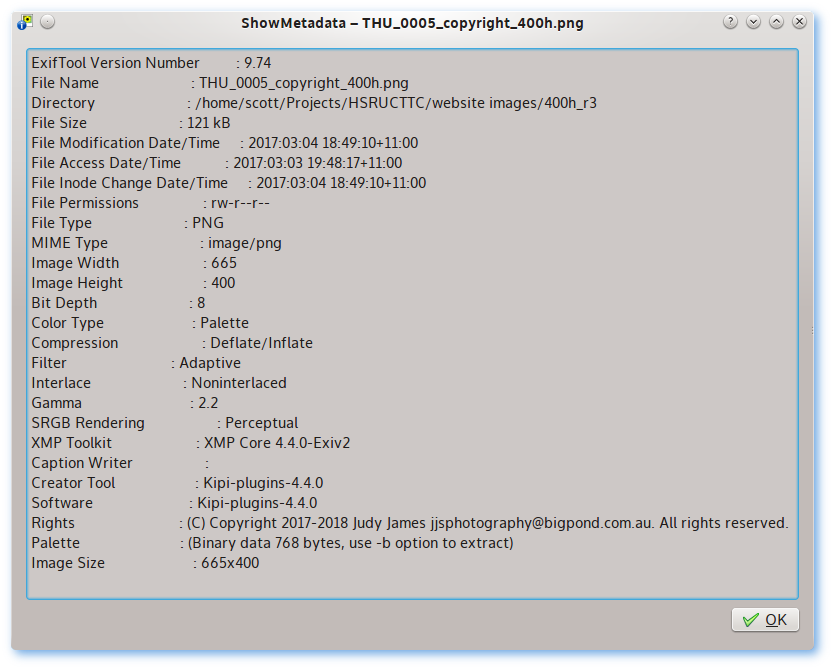Click the Caption Writer row

click(x=120, y=463)
